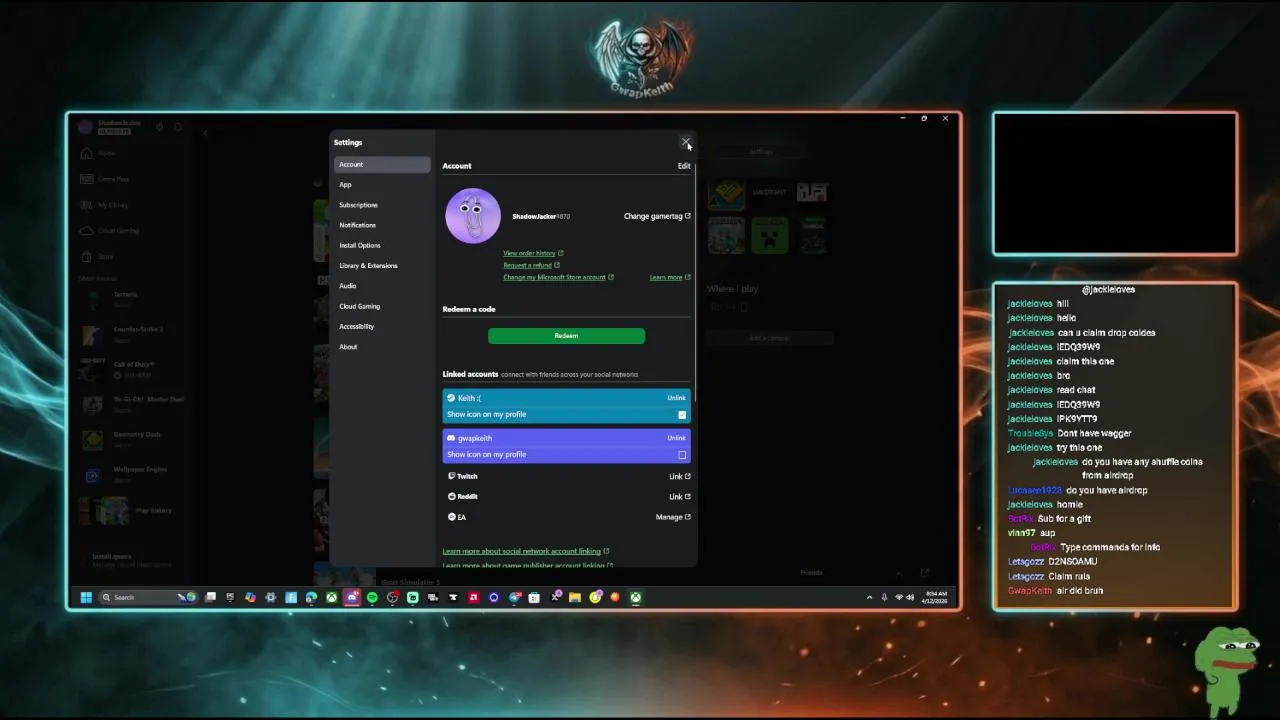The height and width of the screenshot is (720, 1280).
Task: Click Link for the Twitch account
Action: coord(679,476)
